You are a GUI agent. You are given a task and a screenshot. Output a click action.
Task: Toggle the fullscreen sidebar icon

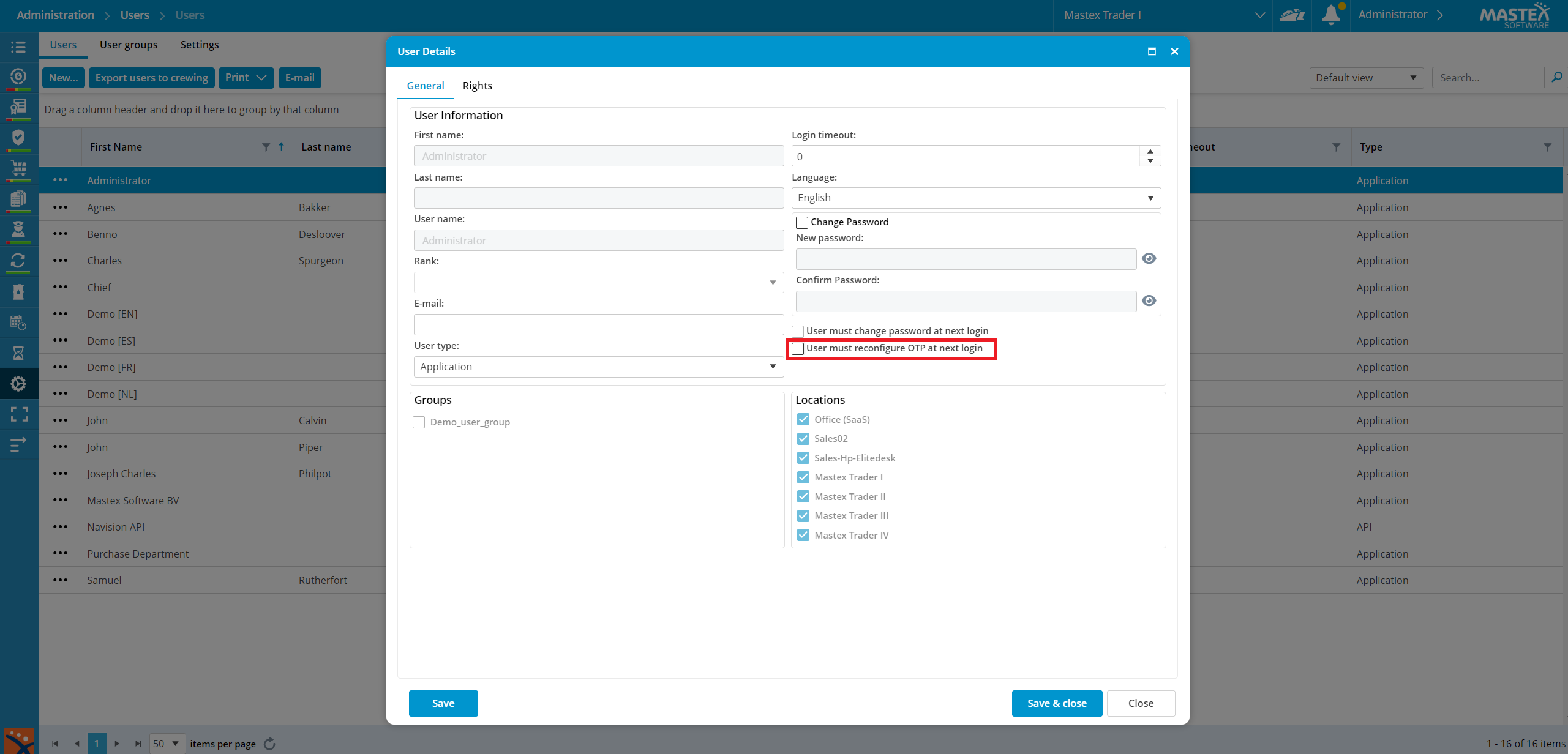coord(18,414)
